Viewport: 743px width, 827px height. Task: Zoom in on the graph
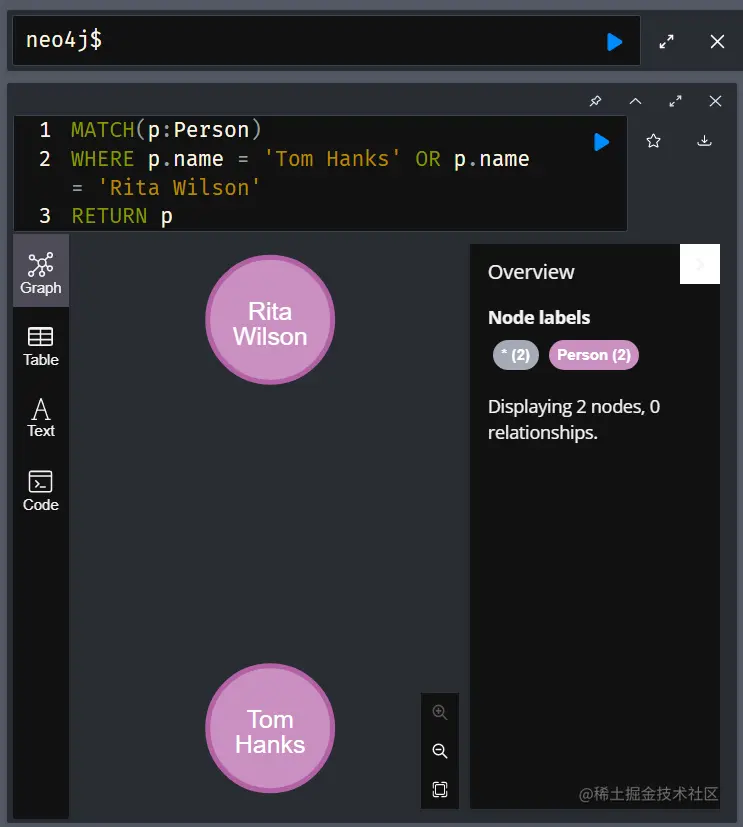(x=440, y=712)
